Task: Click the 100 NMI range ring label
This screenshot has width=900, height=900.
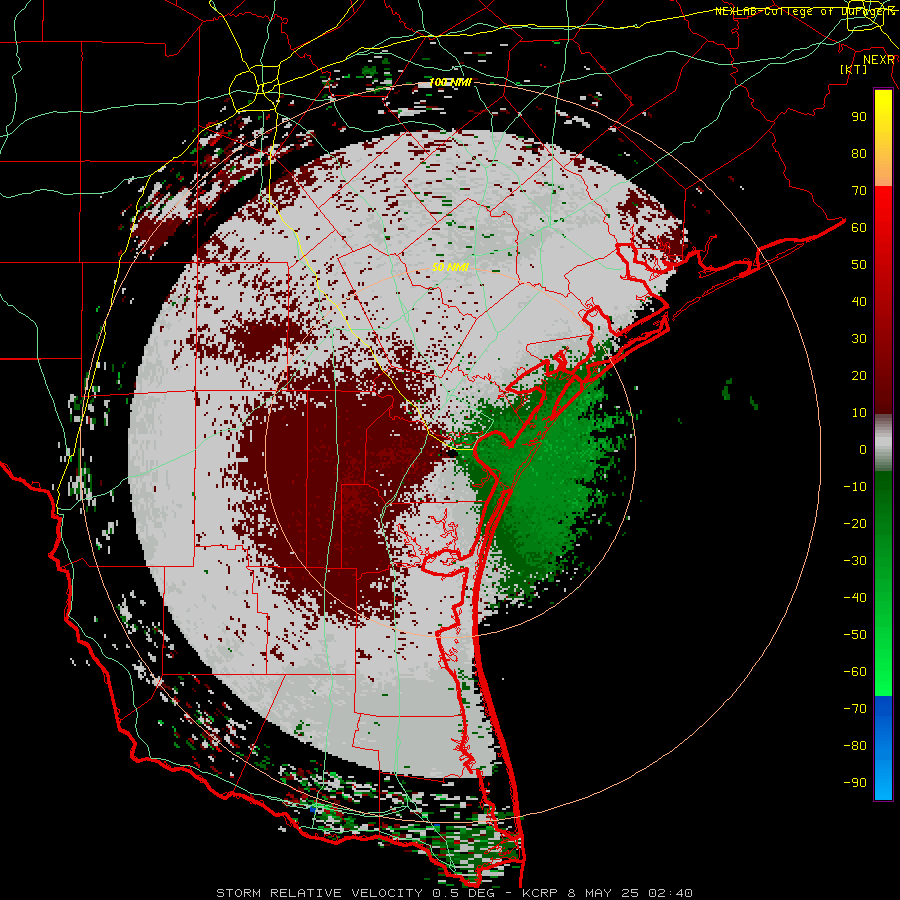Action: (451, 83)
